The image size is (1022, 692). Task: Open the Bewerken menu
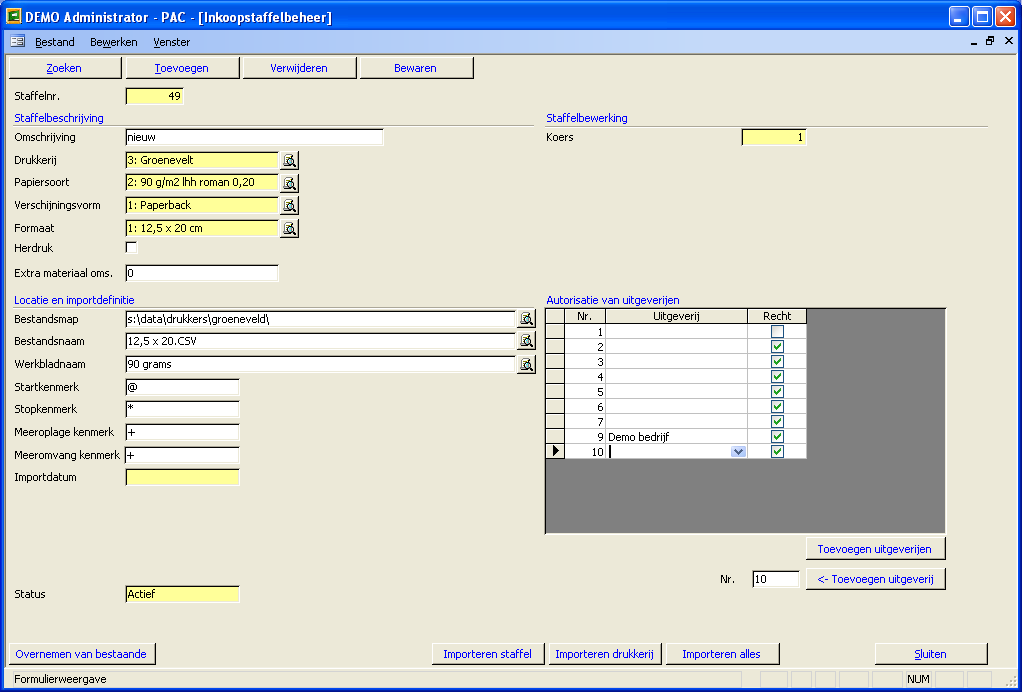click(113, 42)
